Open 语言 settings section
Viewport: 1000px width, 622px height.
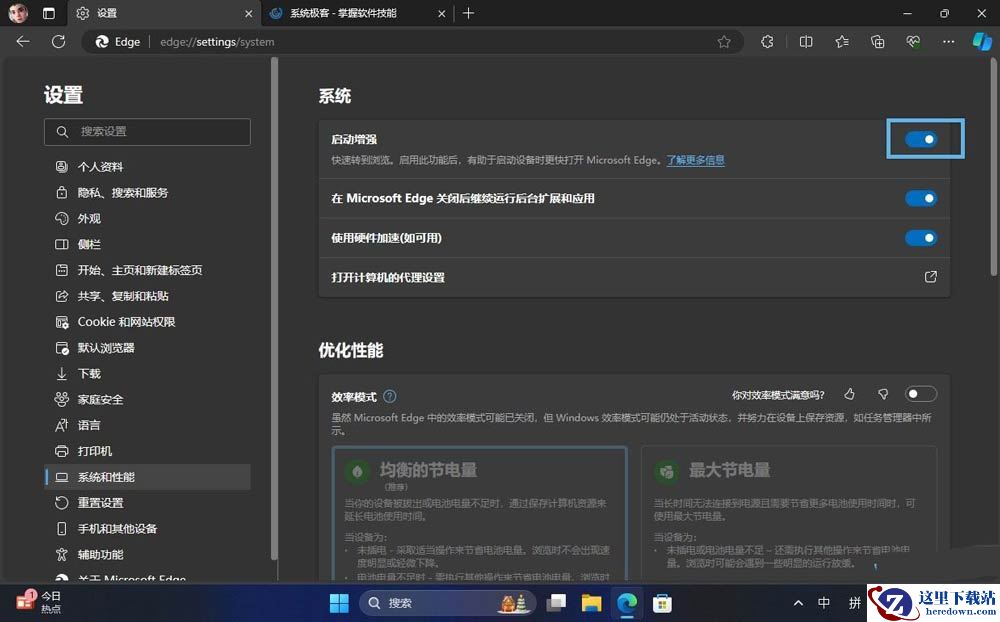click(147, 425)
